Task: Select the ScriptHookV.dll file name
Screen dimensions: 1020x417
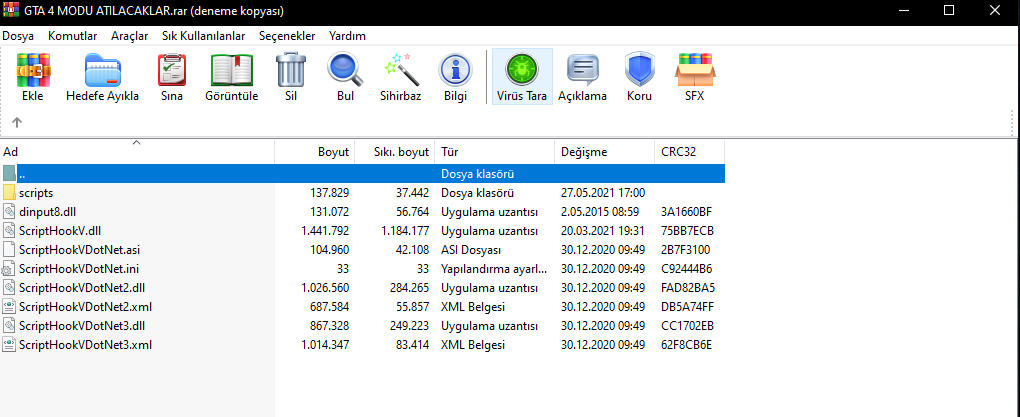Action: click(x=60, y=230)
